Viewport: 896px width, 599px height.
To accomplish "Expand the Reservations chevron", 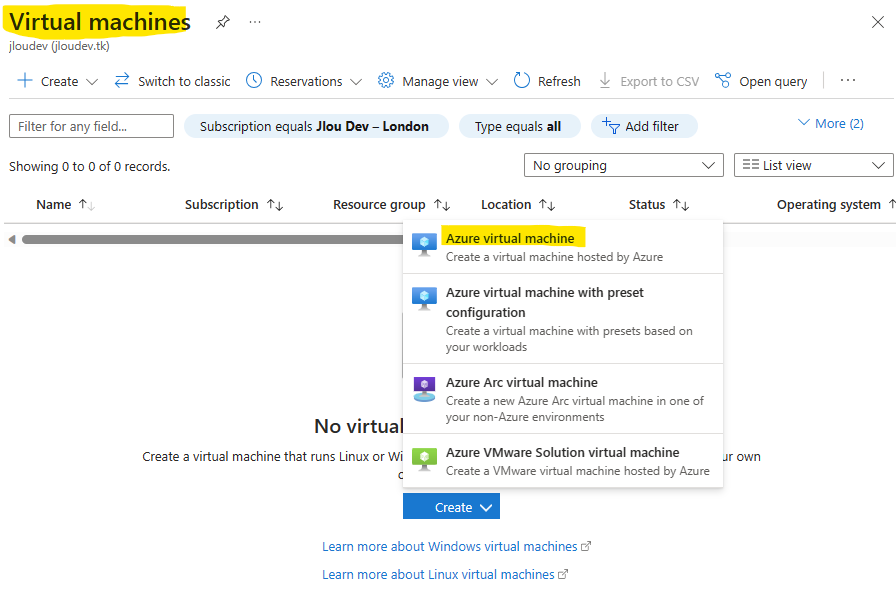I will (356, 82).
